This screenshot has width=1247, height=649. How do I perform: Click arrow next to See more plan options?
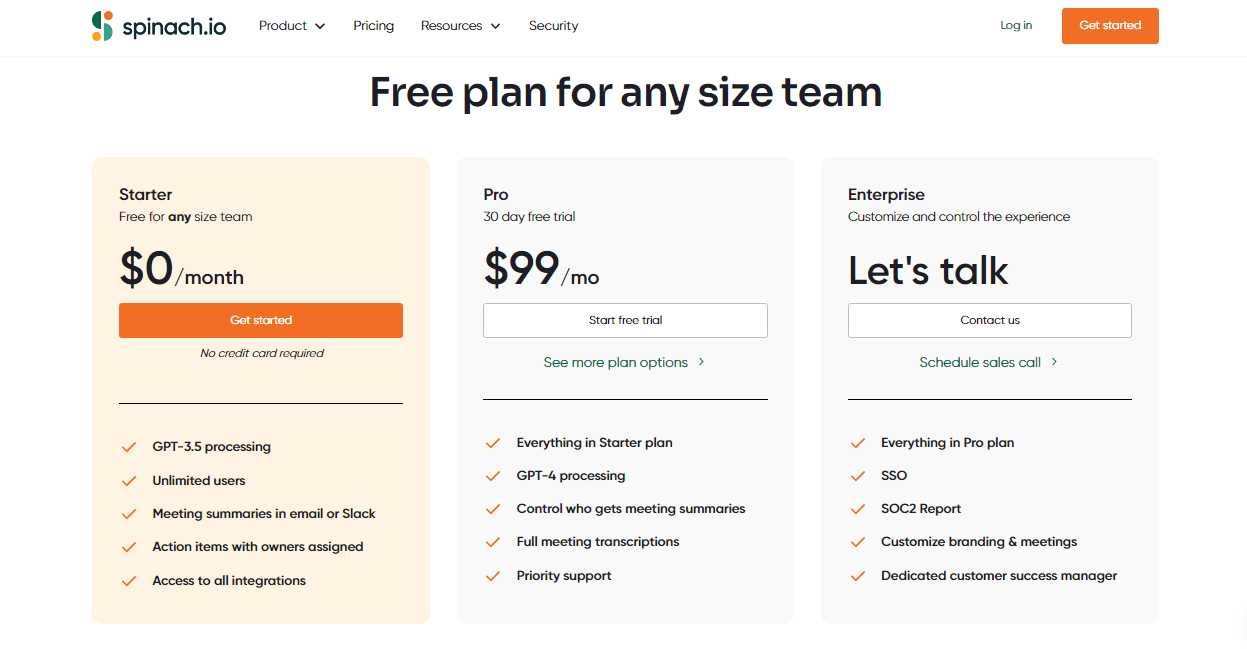[x=701, y=362]
